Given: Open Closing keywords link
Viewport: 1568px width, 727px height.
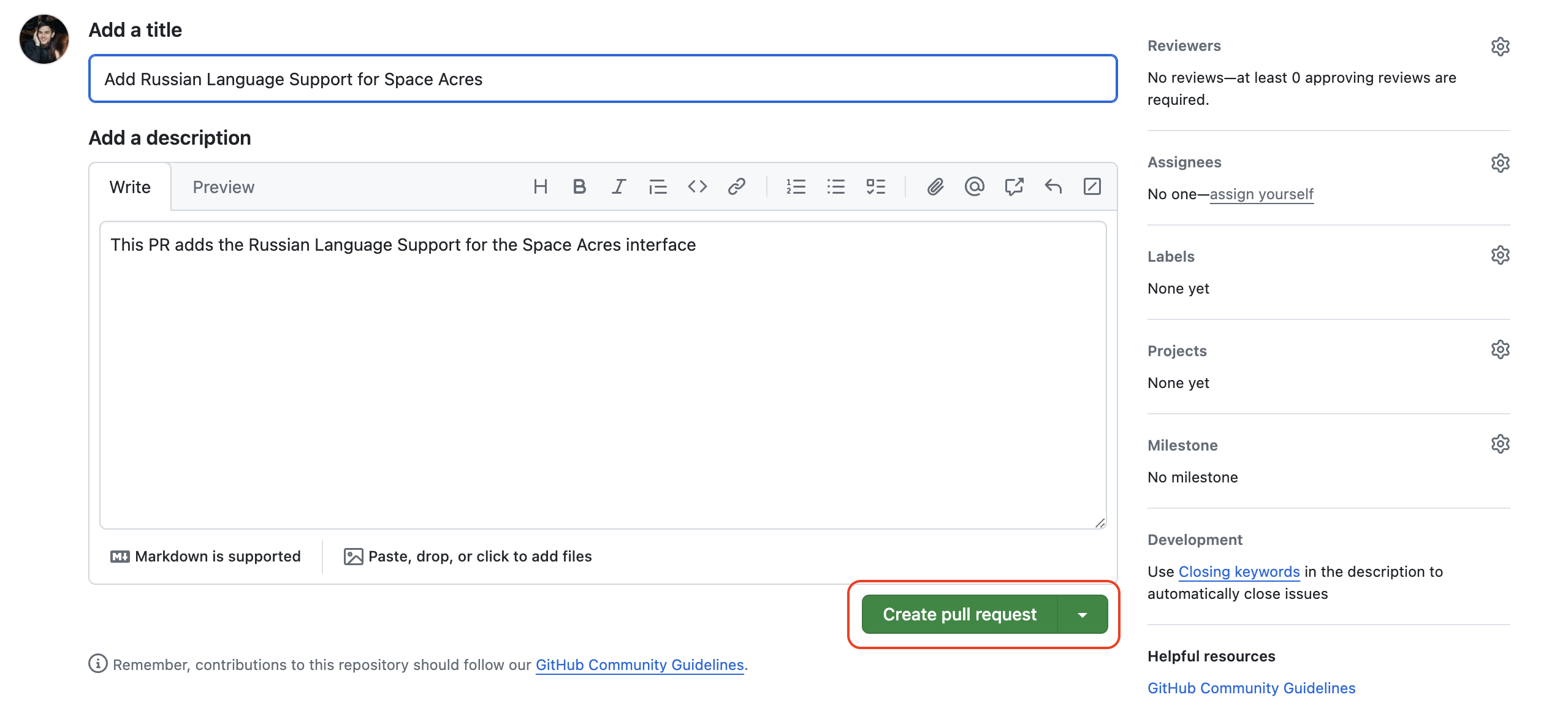Looking at the screenshot, I should click(1239, 572).
